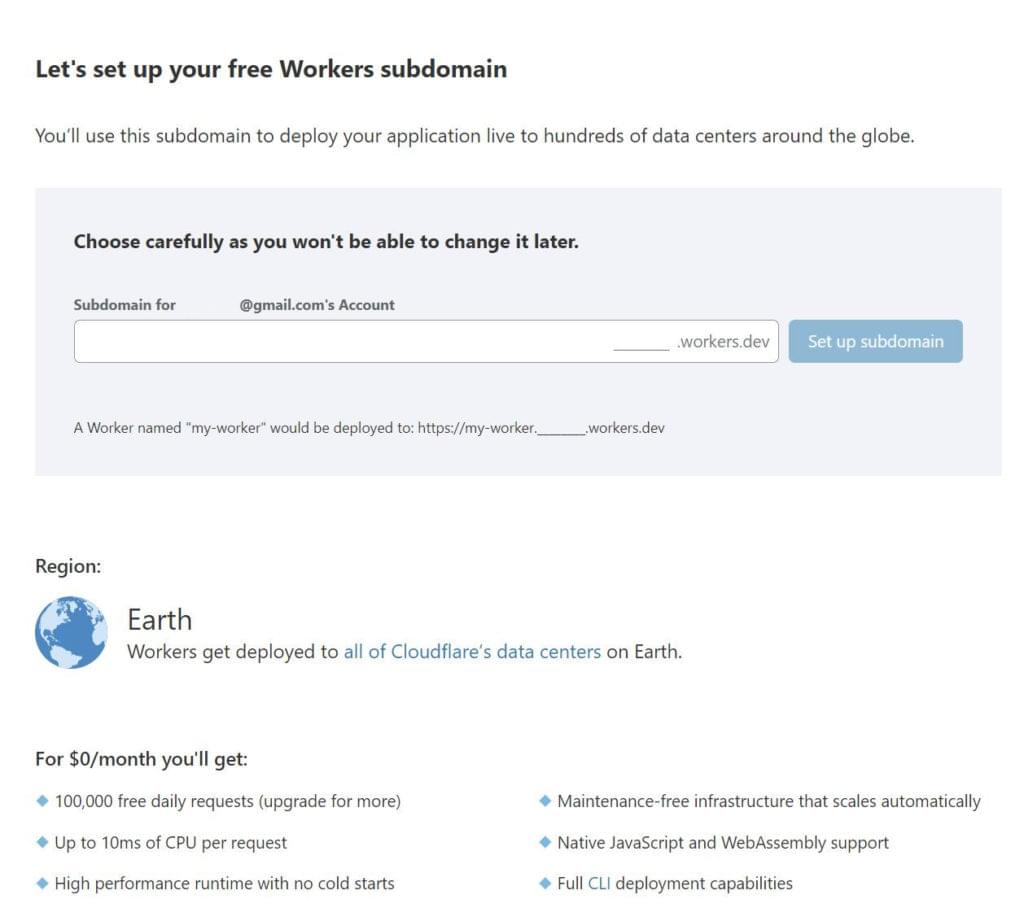This screenshot has height=921, width=1024.
Task: Click the diamond bullet beside Native JavaScript support
Action: (x=545, y=842)
